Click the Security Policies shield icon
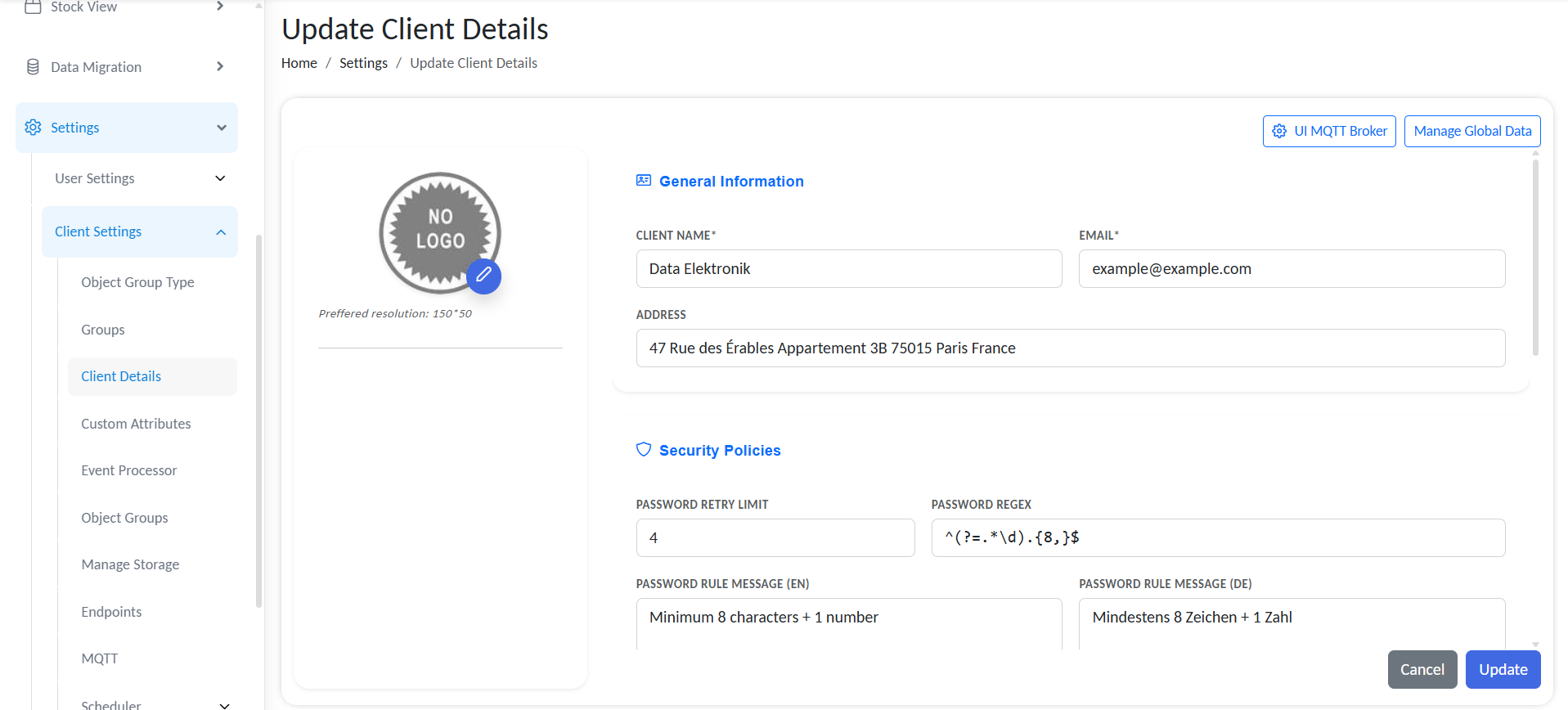This screenshot has width=1568, height=710. tap(644, 450)
